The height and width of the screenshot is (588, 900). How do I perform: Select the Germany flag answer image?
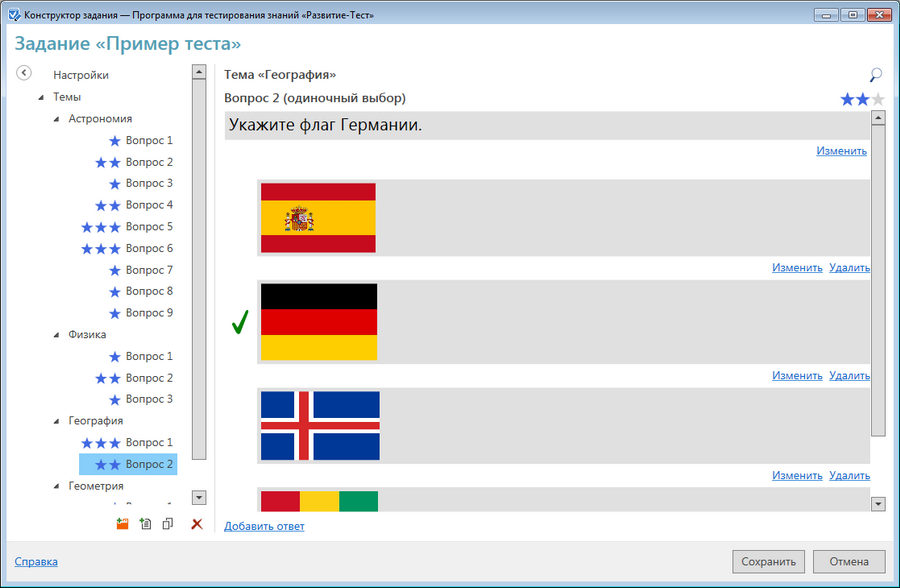[319, 322]
